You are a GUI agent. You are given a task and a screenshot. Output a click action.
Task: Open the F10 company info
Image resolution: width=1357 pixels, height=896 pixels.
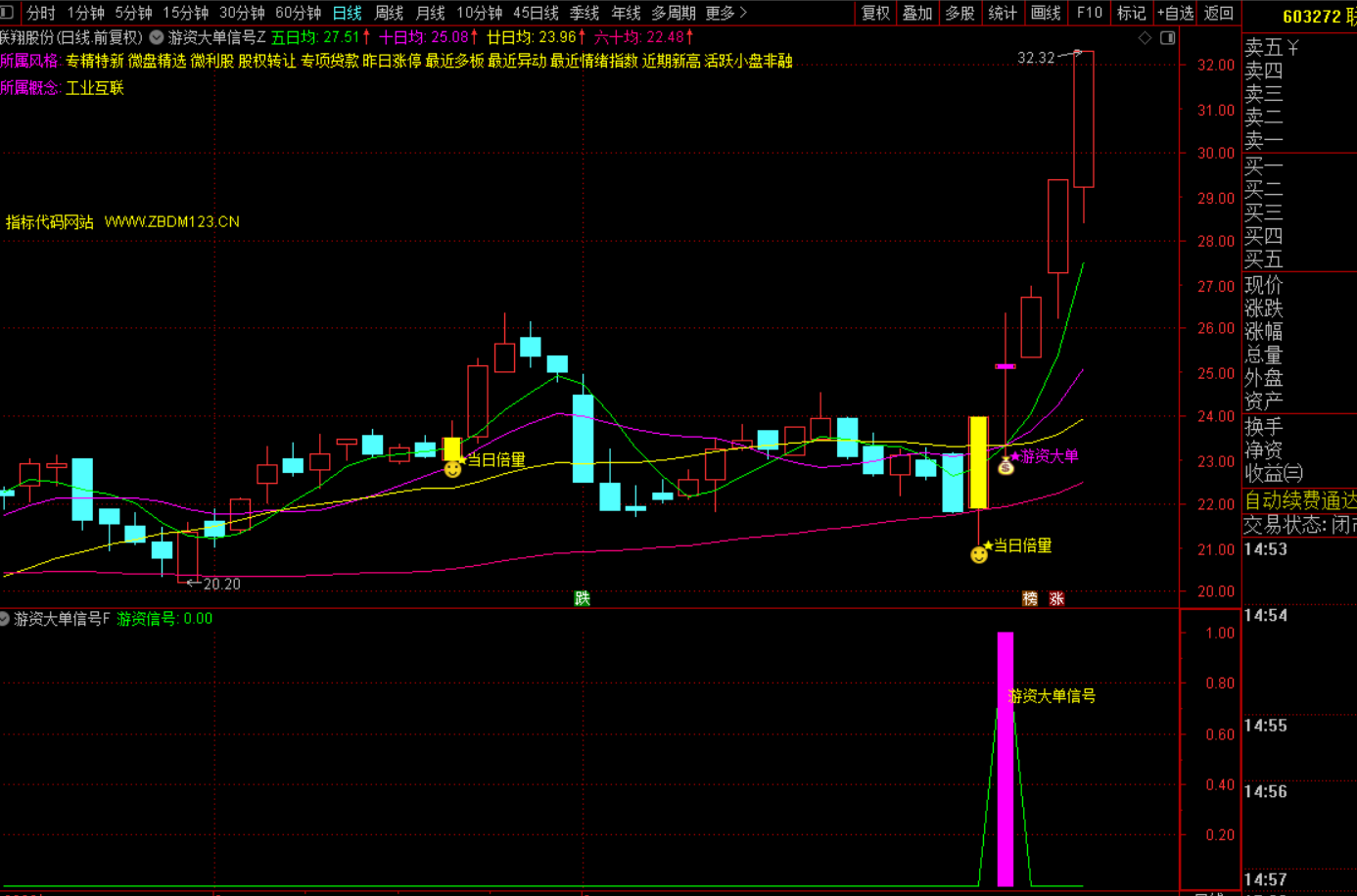tap(1089, 13)
